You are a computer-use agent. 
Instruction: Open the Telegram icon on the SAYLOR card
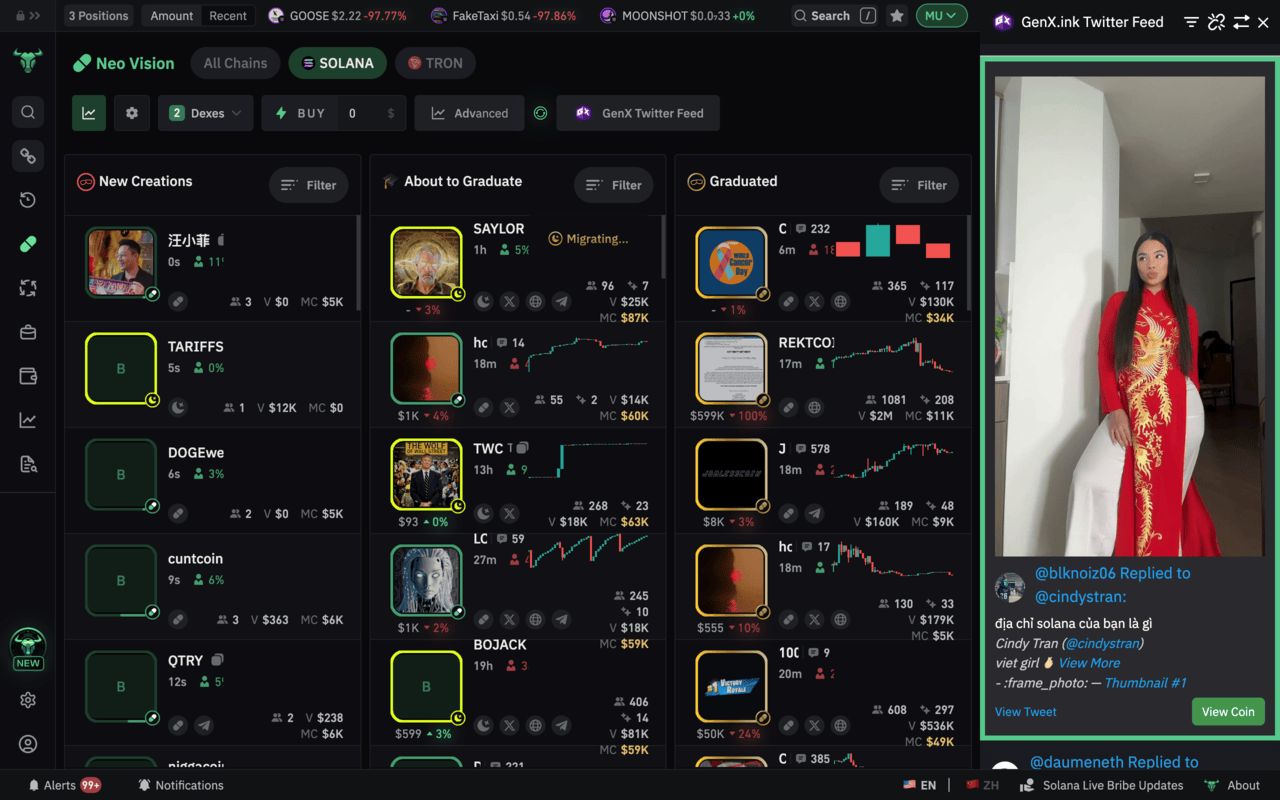pos(561,301)
